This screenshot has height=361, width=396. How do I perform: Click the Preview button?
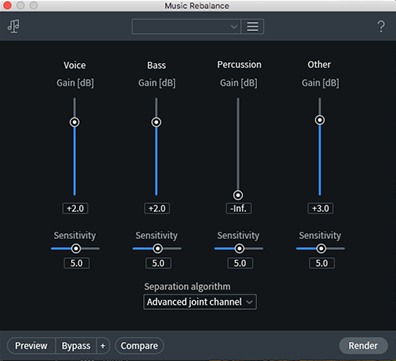[x=31, y=346]
